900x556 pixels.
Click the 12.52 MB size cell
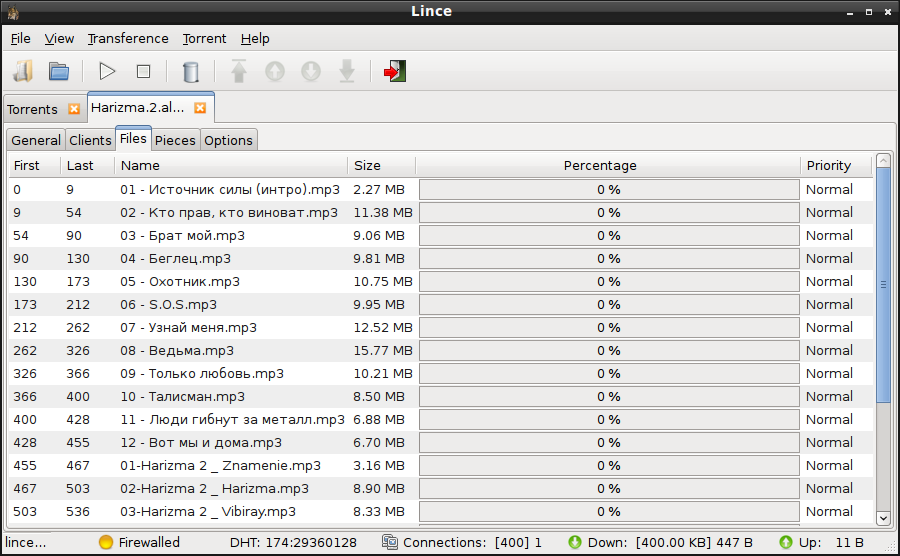[383, 328]
